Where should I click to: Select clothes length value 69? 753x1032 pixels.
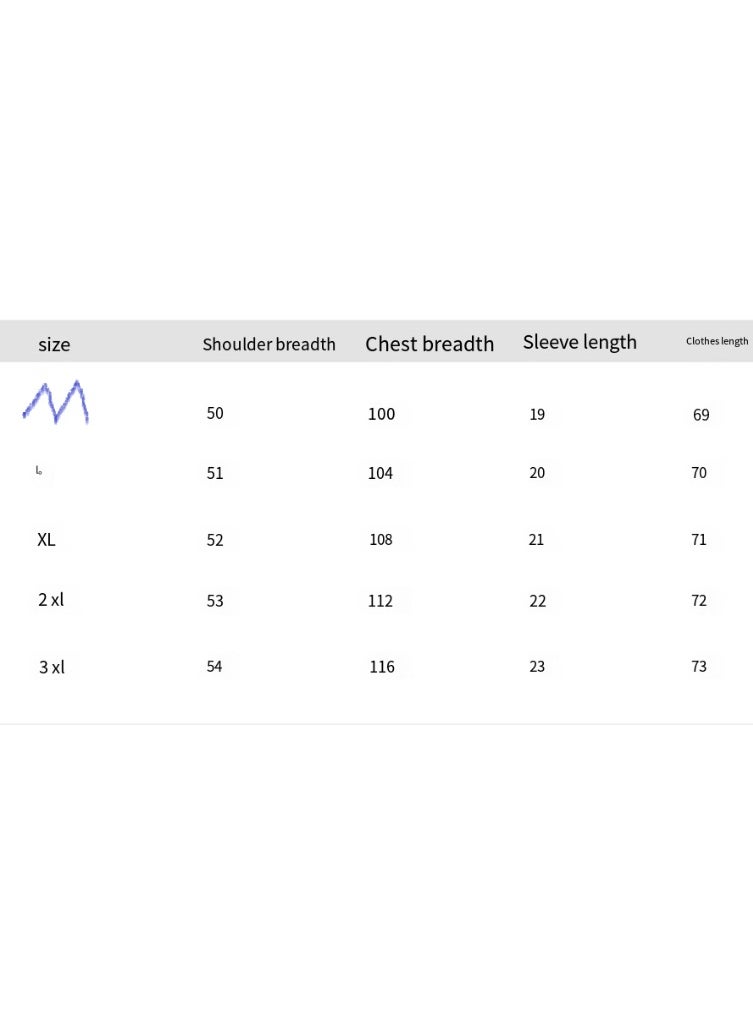[701, 415]
